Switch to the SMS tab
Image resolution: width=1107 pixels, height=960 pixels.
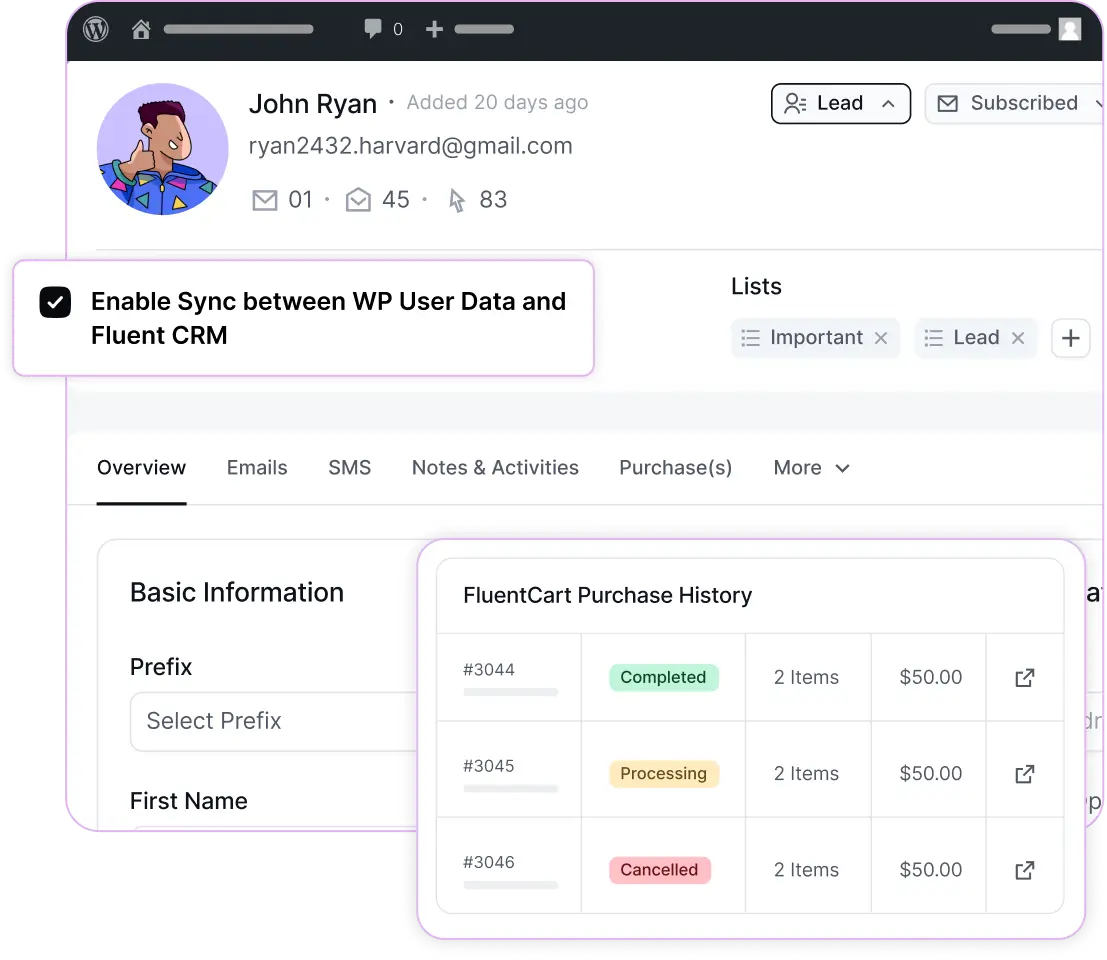point(349,467)
